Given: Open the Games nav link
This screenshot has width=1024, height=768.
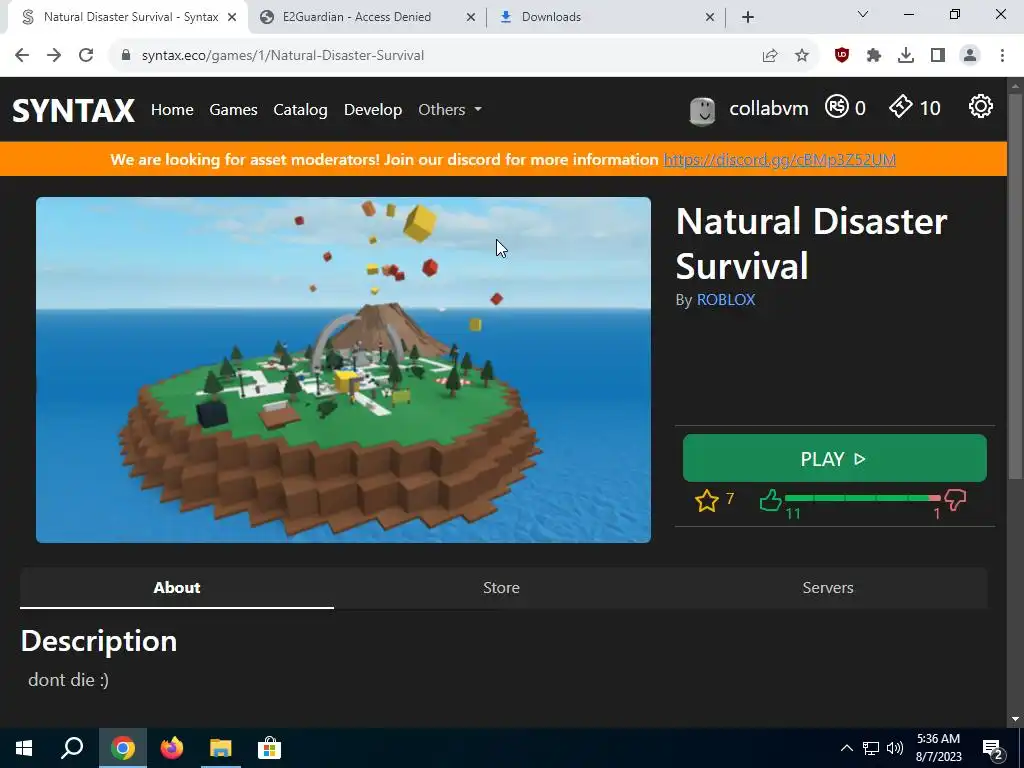Looking at the screenshot, I should (233, 110).
